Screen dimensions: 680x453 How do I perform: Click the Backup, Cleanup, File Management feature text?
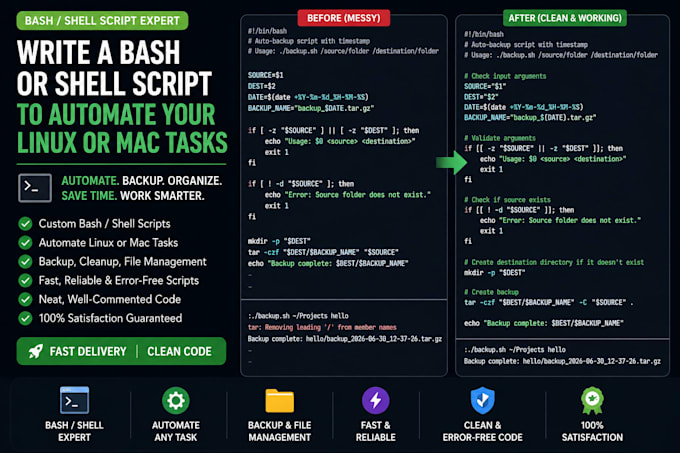click(x=123, y=262)
